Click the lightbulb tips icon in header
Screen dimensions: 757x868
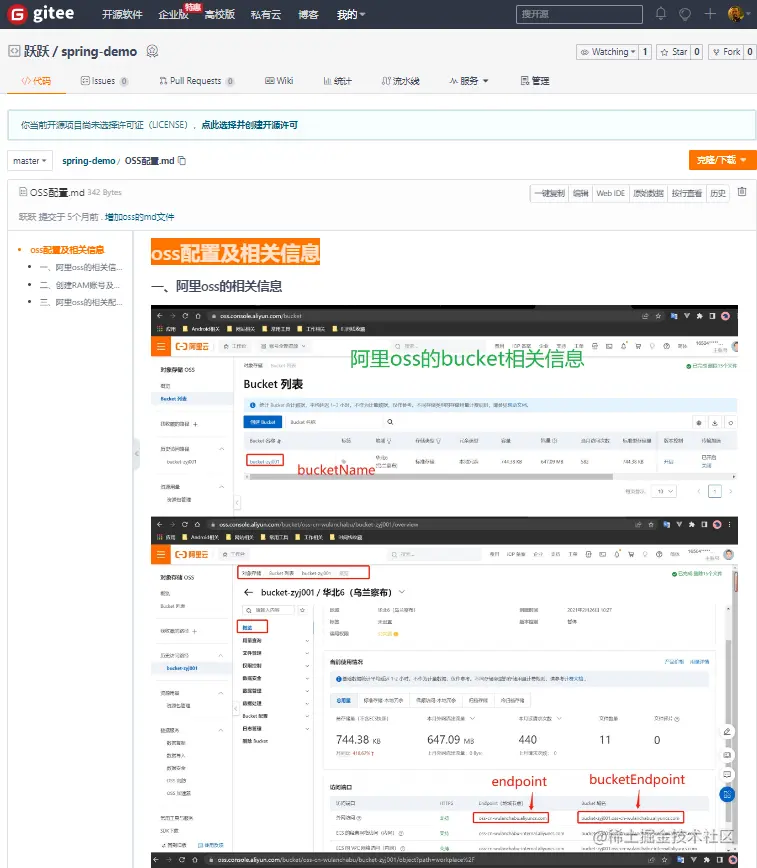[x=685, y=14]
